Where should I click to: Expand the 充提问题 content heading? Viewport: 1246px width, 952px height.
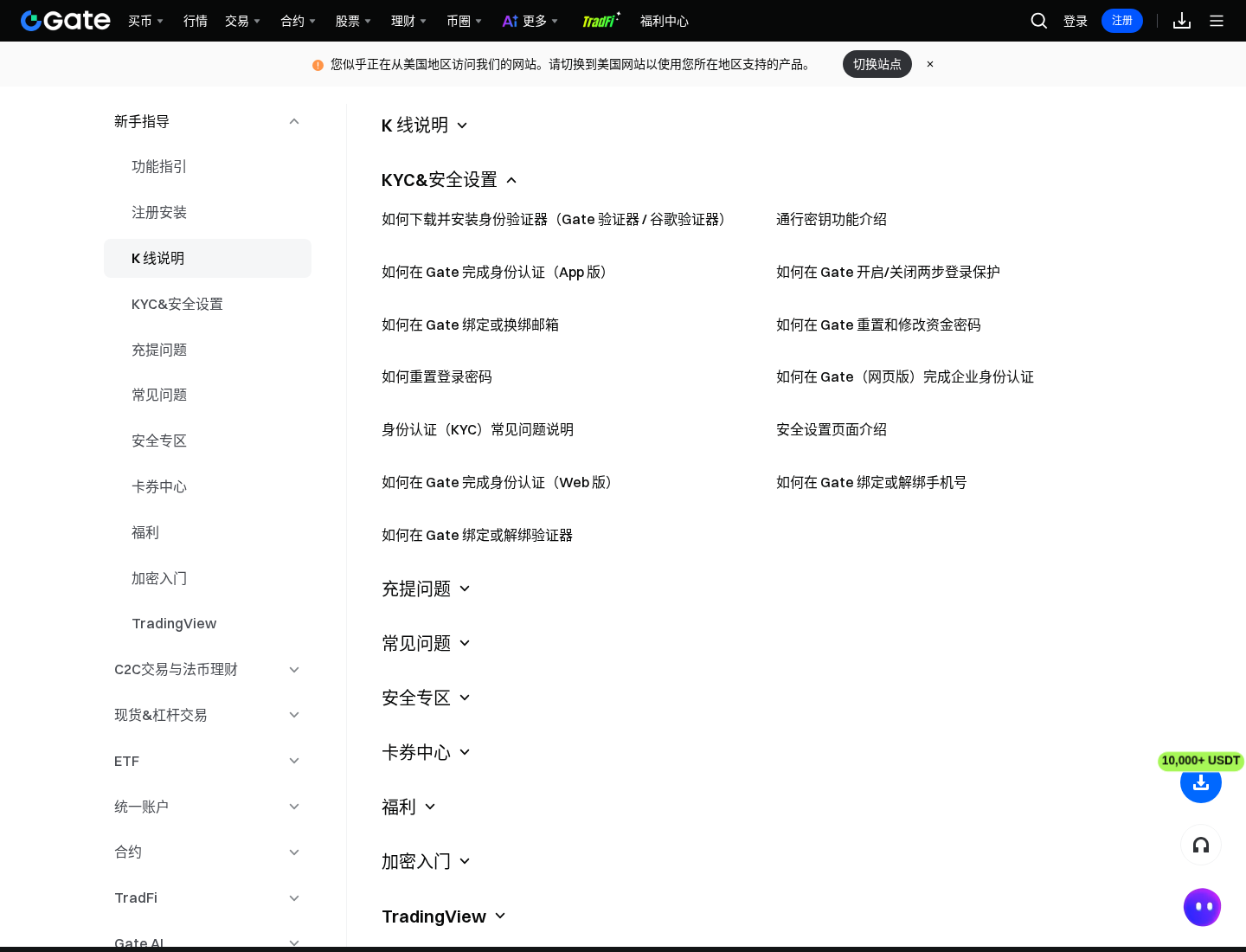(x=426, y=589)
